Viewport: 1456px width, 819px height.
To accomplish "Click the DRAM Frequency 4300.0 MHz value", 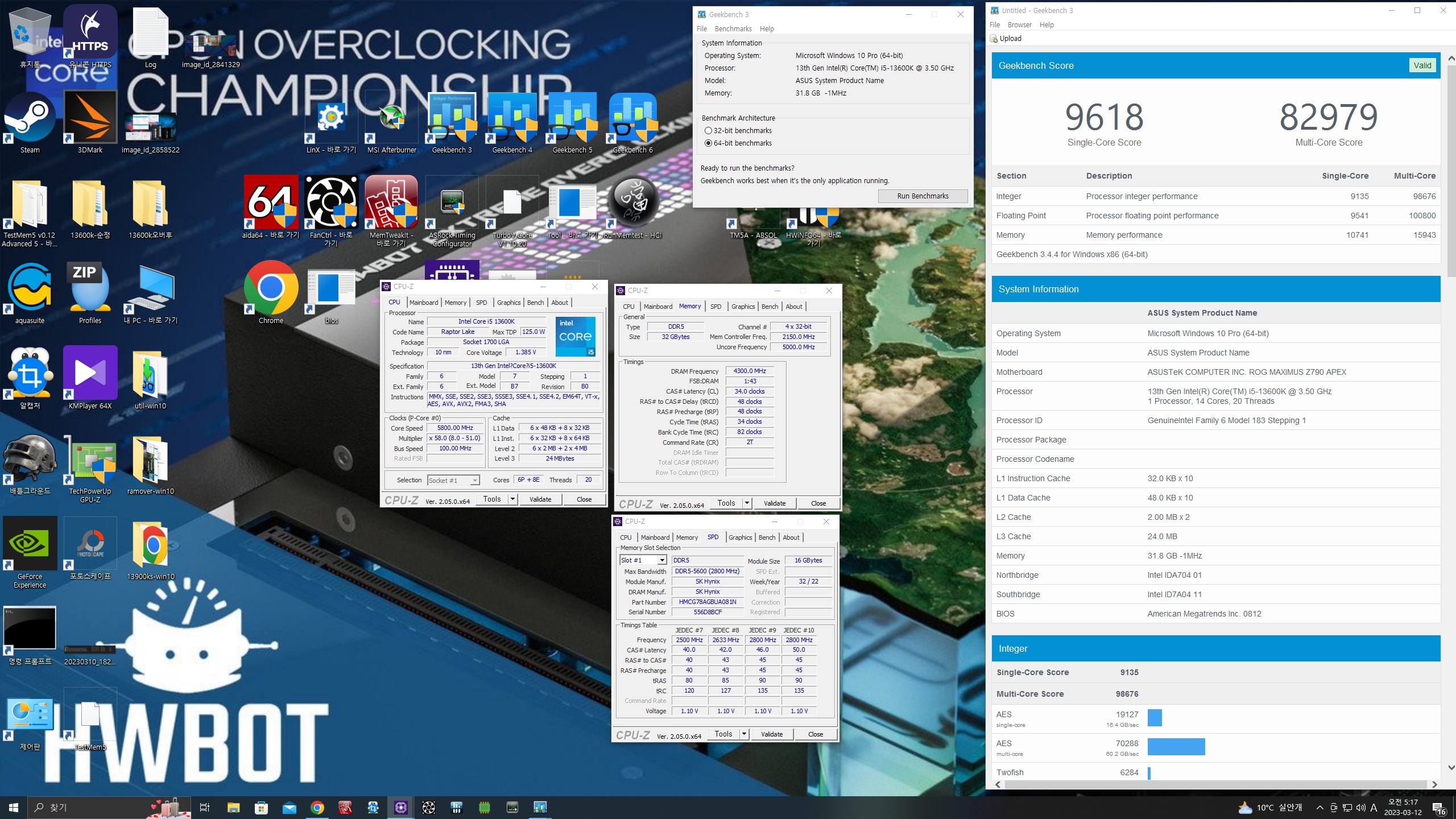I will [750, 371].
